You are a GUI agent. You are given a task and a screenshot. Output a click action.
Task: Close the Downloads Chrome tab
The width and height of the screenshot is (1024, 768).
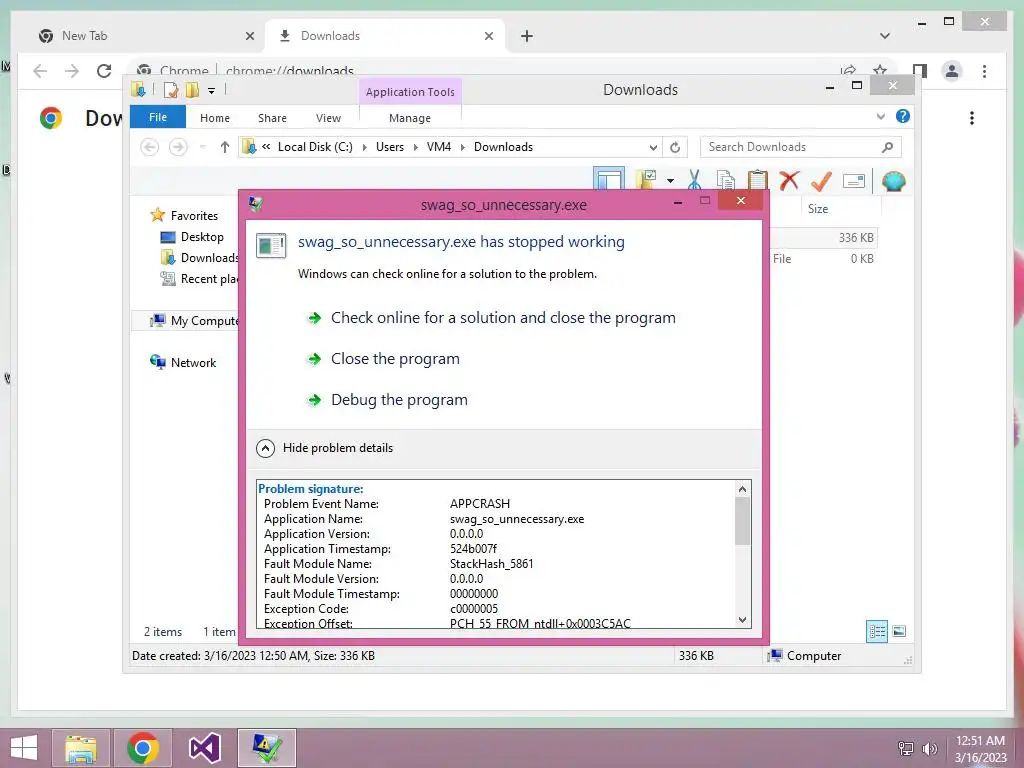tap(488, 36)
